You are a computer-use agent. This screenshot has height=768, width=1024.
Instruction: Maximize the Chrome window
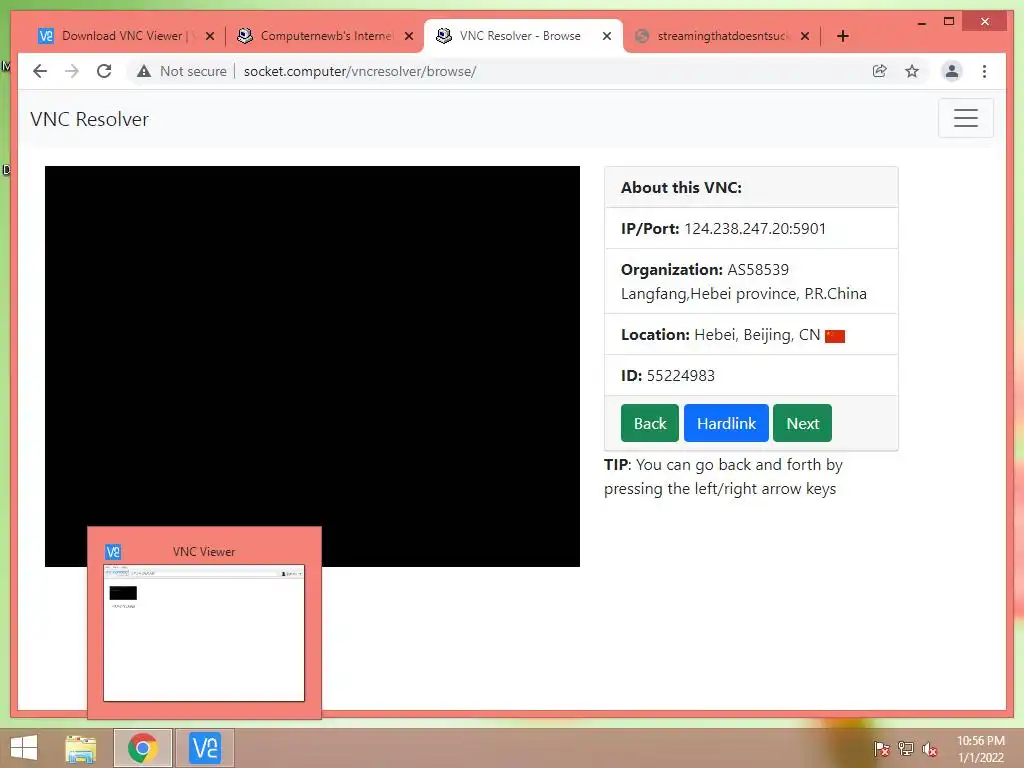949,22
